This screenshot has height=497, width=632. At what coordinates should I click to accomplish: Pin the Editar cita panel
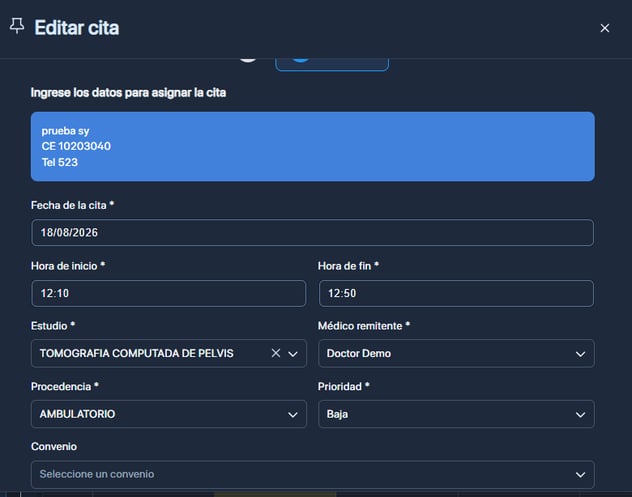pos(17,27)
